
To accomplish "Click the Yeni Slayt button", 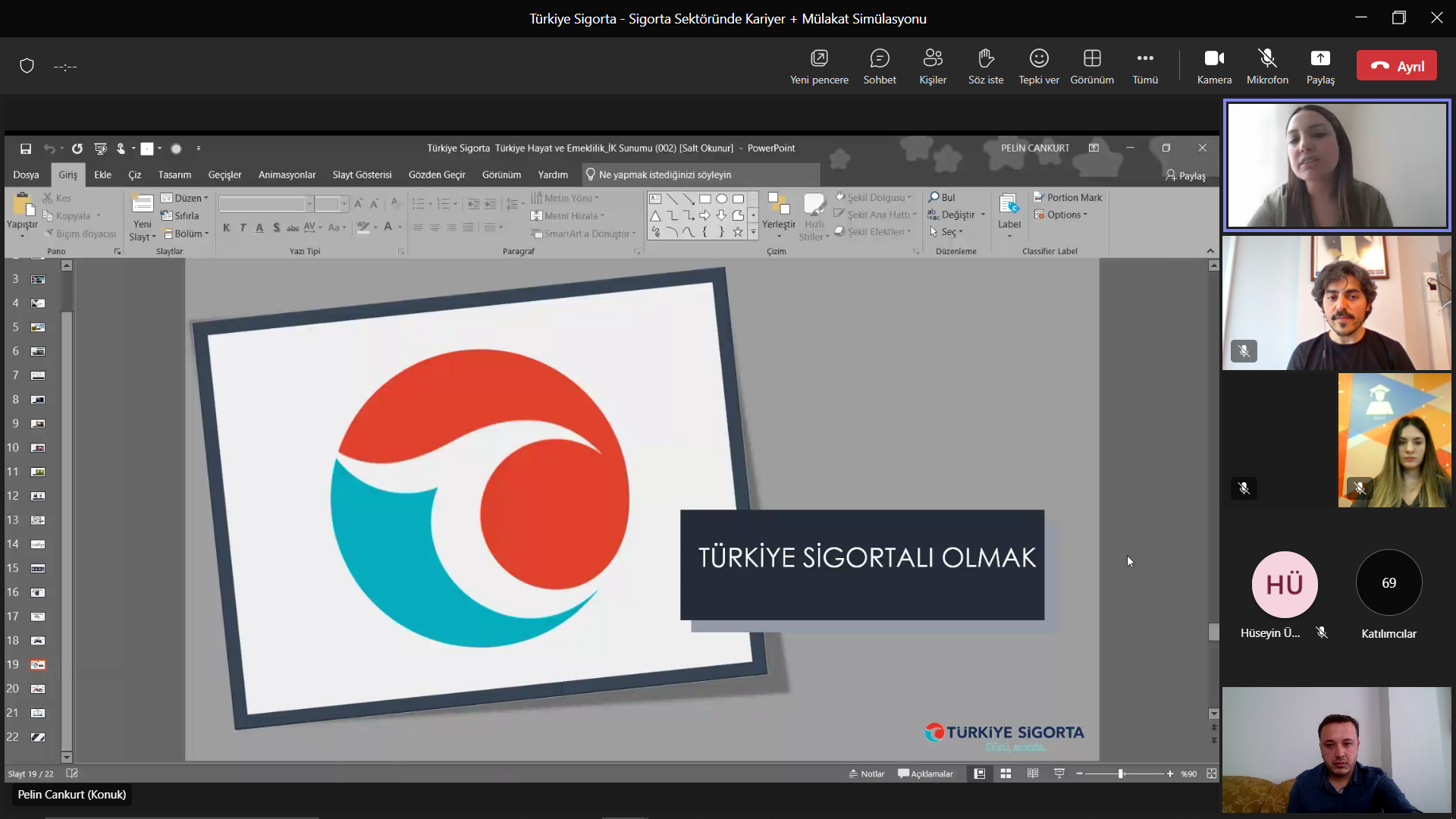I will point(143,217).
